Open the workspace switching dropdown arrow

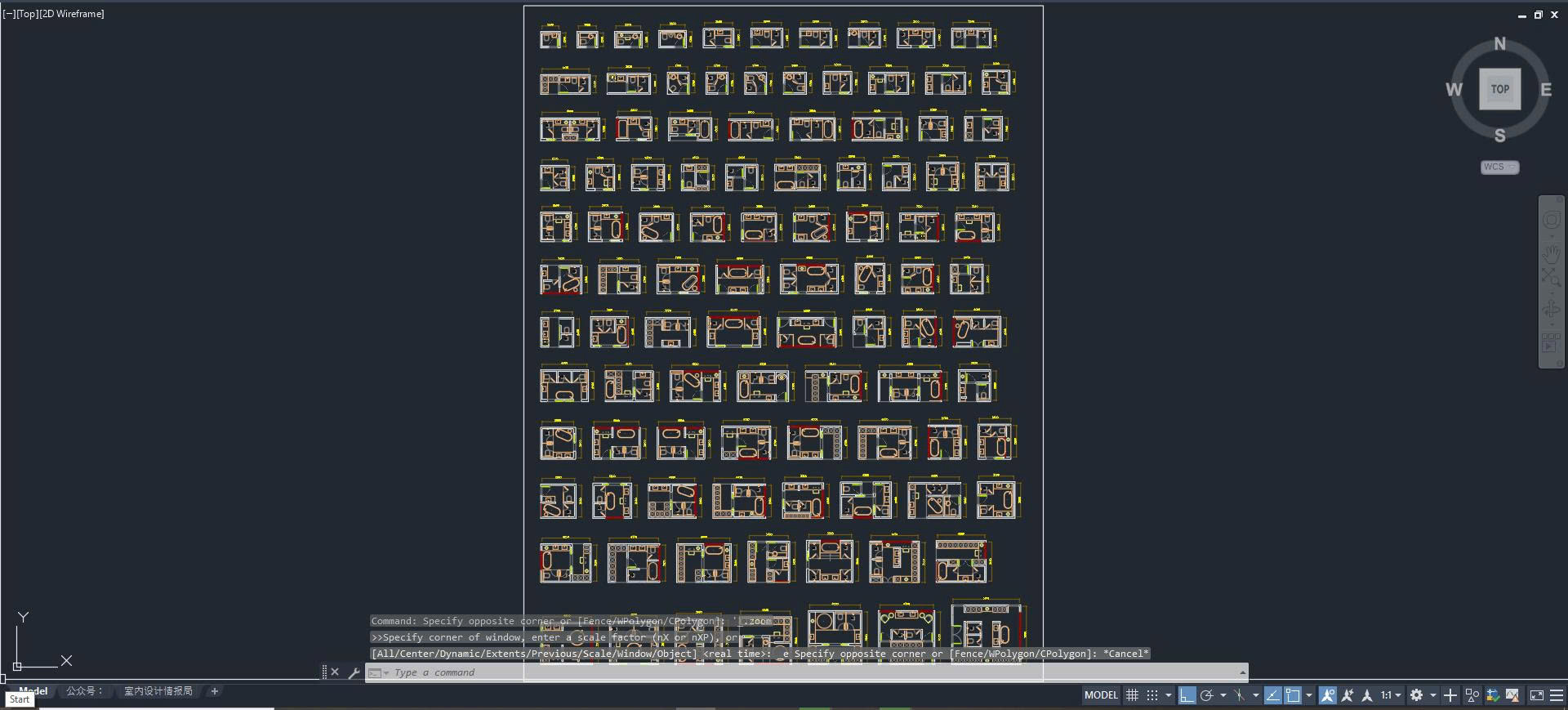(x=1432, y=695)
